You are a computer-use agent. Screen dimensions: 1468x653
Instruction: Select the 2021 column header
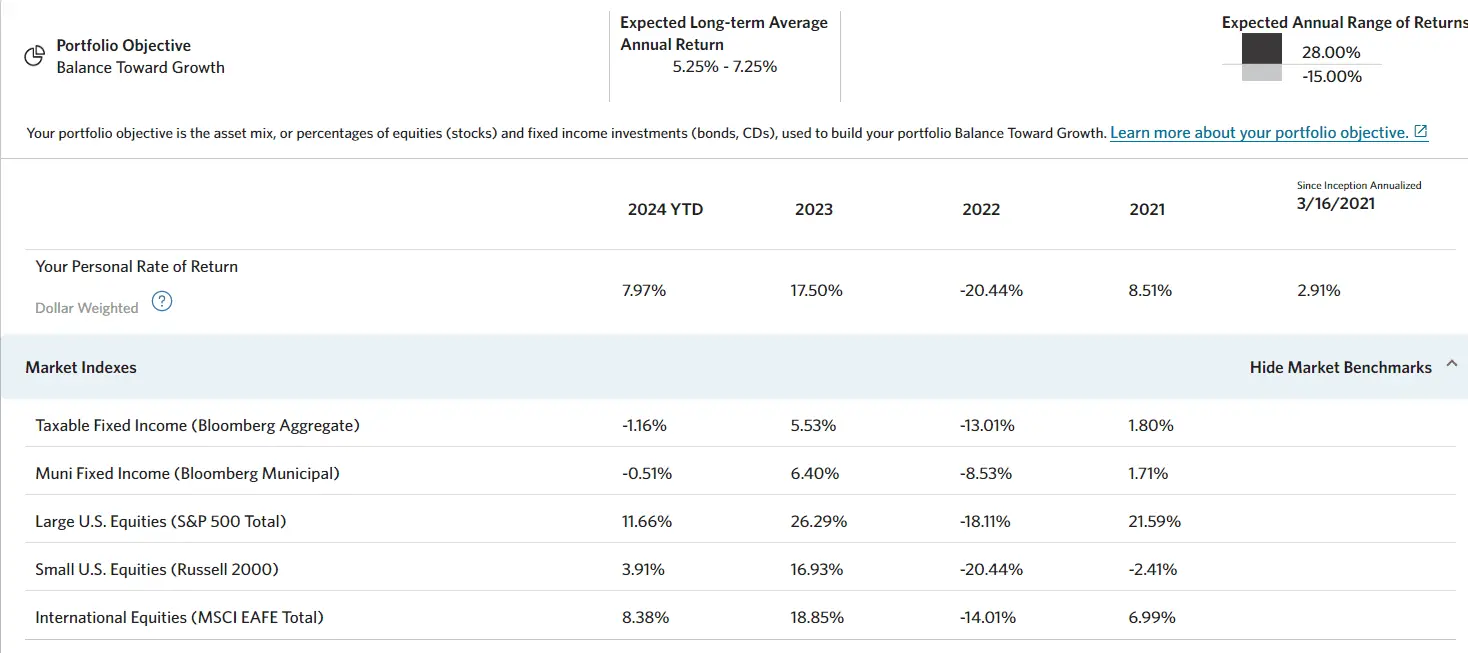pyautogui.click(x=1147, y=209)
